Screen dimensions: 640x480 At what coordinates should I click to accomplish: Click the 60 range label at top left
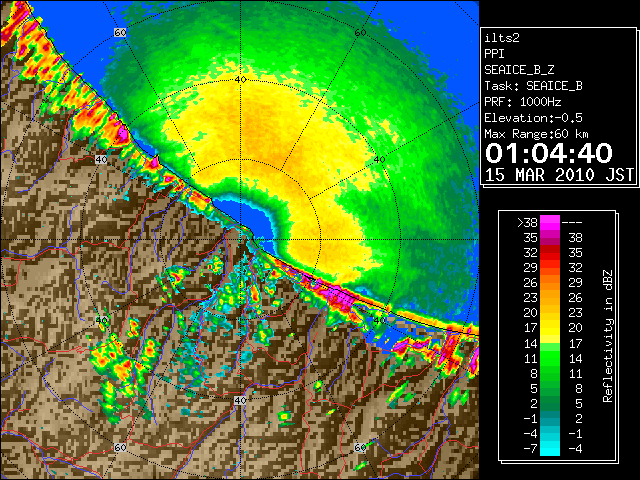click(120, 32)
